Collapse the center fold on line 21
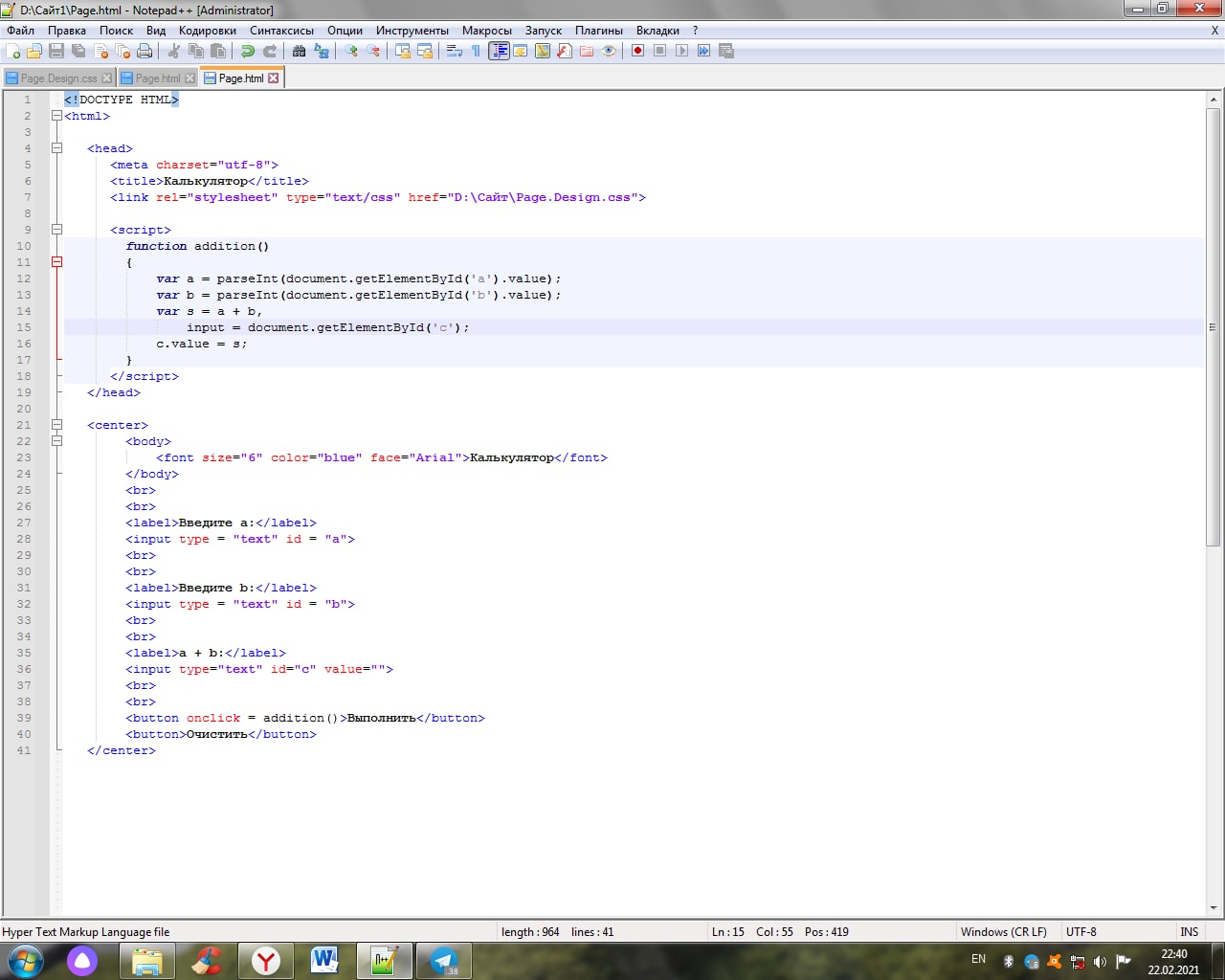 pos(56,425)
